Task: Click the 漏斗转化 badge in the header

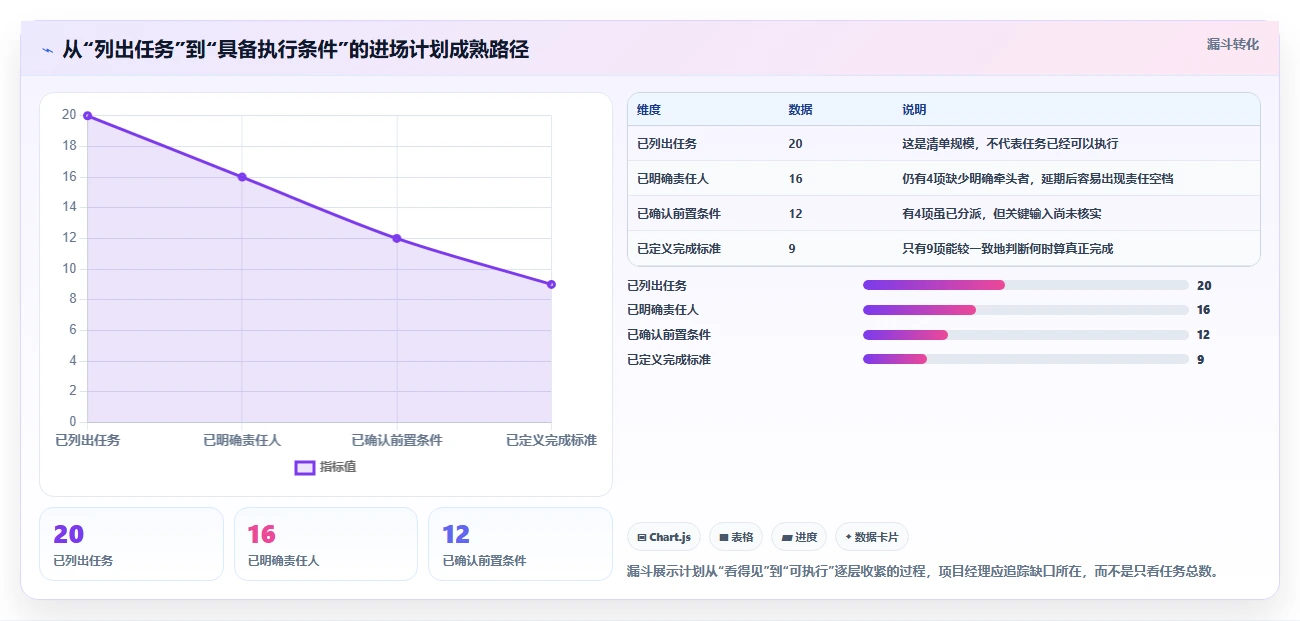Action: 1232,45
